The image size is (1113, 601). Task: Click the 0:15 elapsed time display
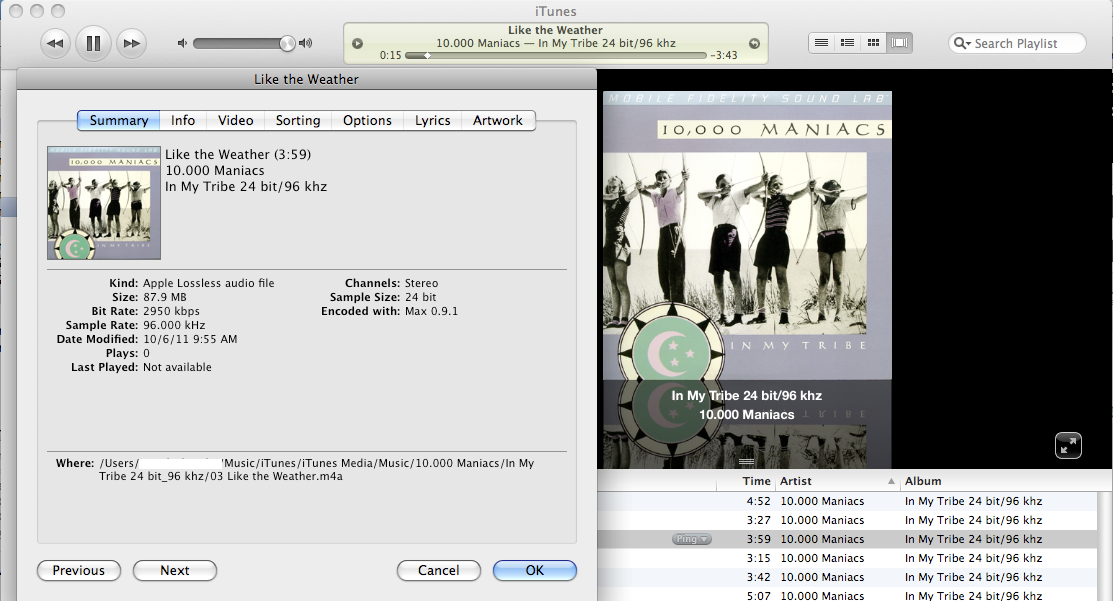(390, 55)
